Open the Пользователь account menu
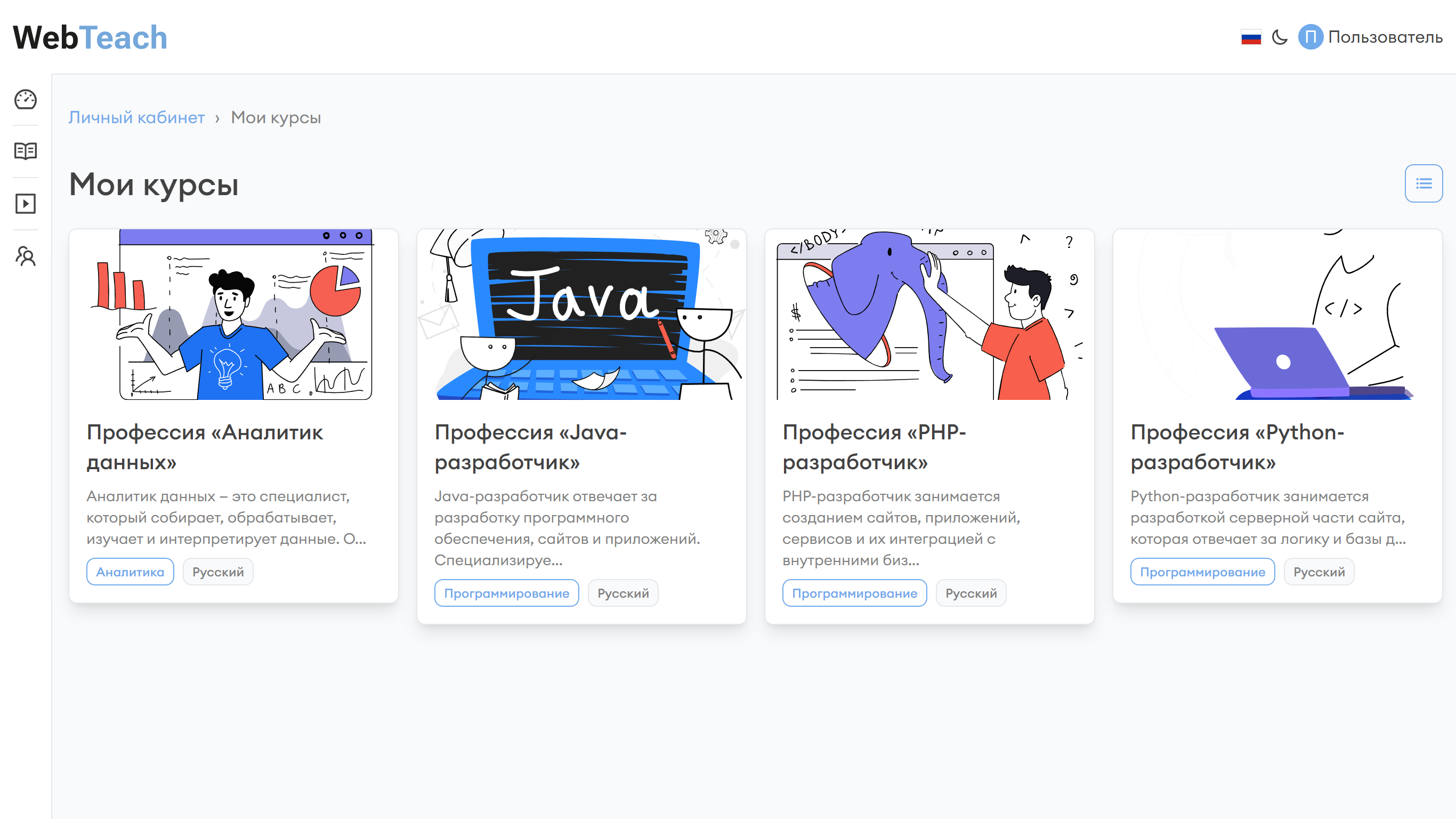This screenshot has width=1456, height=819. 1385,37
